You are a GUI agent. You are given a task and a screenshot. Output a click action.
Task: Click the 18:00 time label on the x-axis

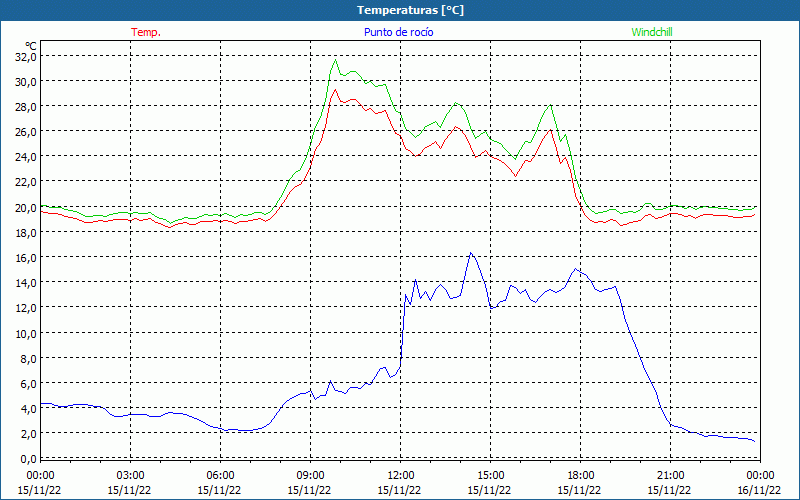click(581, 476)
